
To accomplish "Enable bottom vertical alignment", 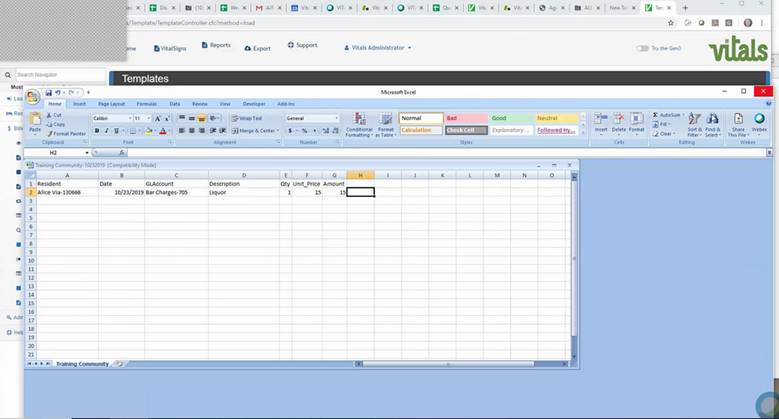I will point(202,118).
